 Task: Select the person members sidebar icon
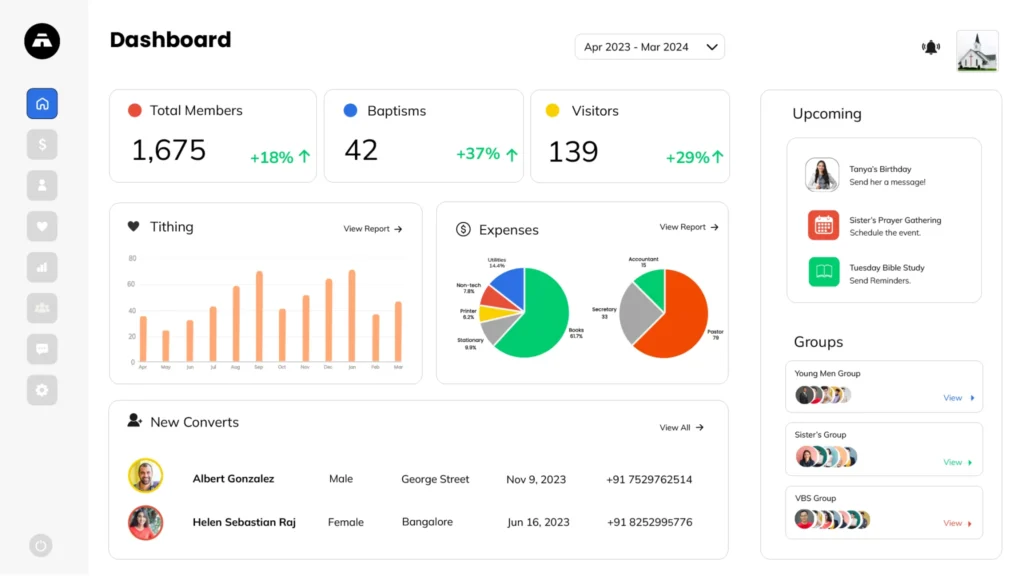coord(42,185)
